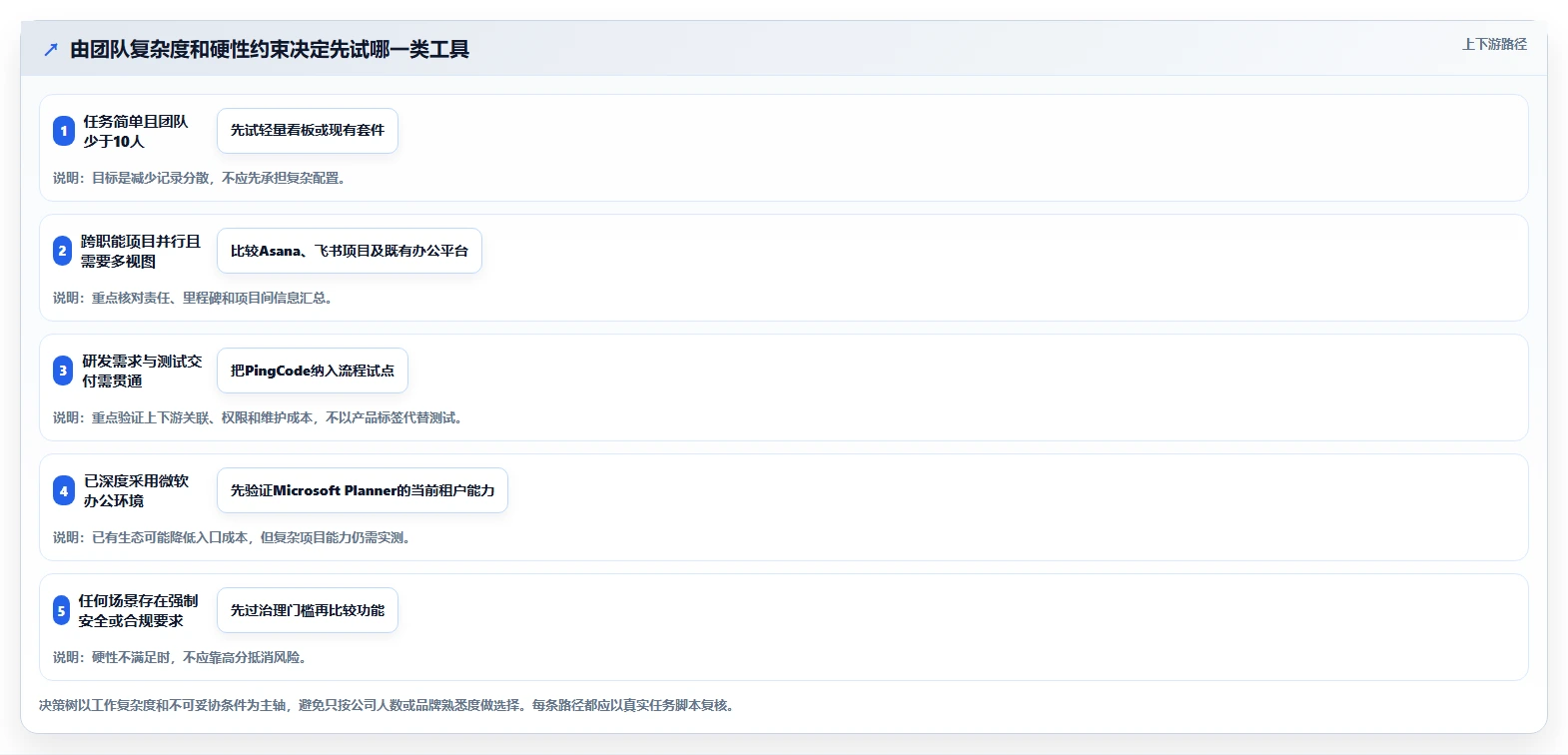Click the arrow icon beside the decision tree title
The image size is (1568, 755).
(51, 49)
